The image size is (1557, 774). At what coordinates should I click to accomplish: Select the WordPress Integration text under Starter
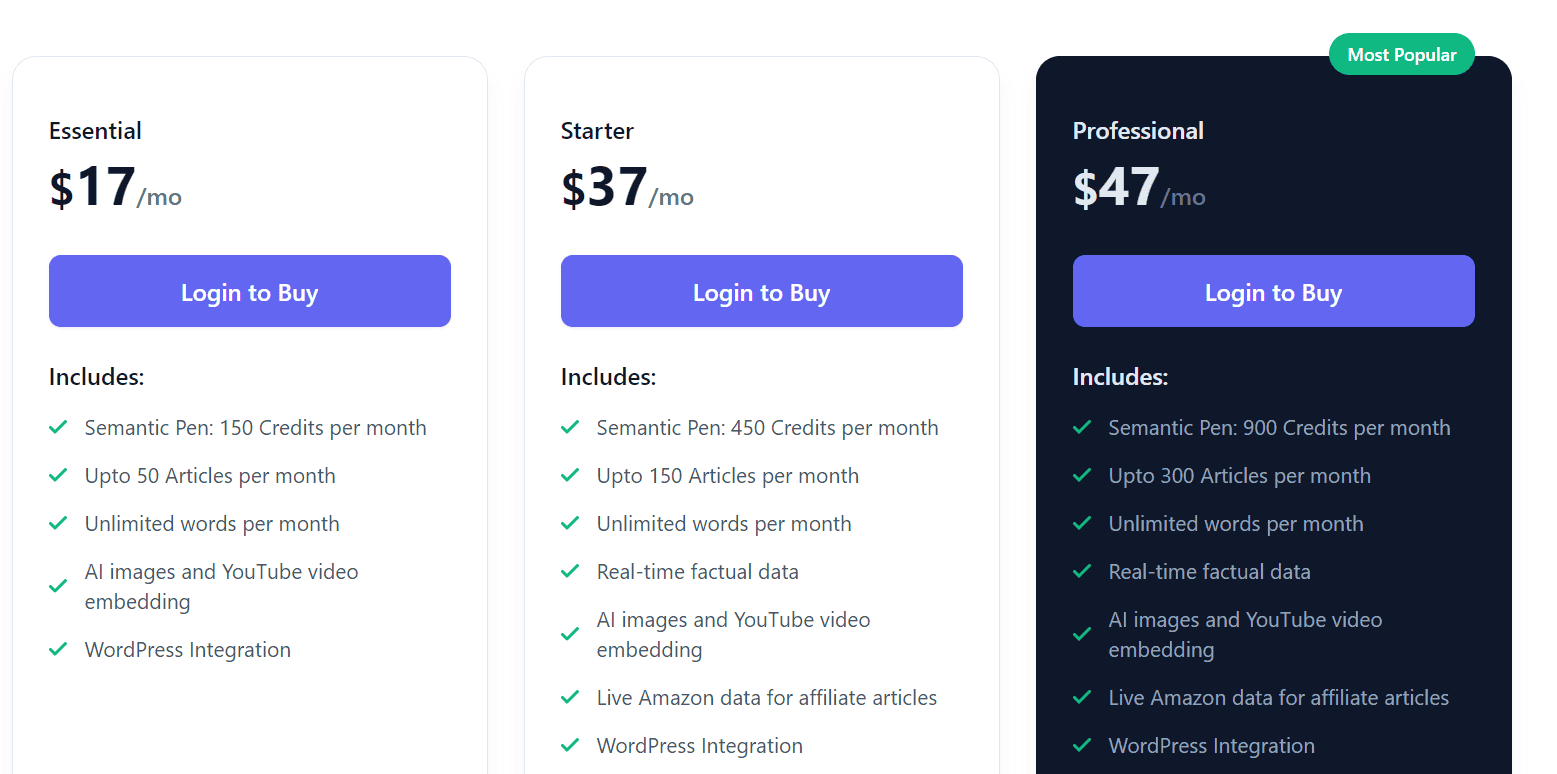click(699, 745)
